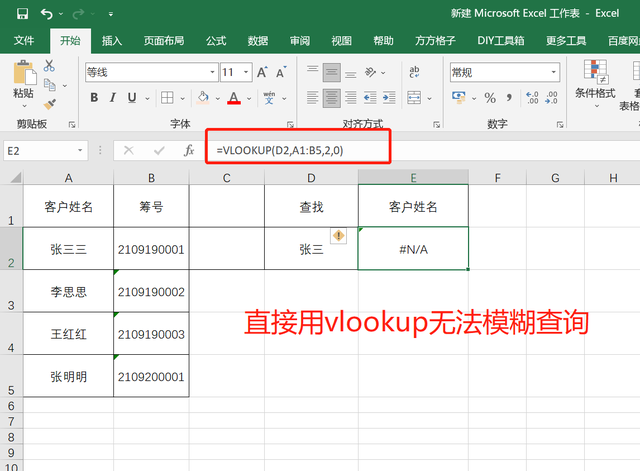This screenshot has height=471, width=640.
Task: Toggle middle vertical alignment
Action: pos(331,72)
